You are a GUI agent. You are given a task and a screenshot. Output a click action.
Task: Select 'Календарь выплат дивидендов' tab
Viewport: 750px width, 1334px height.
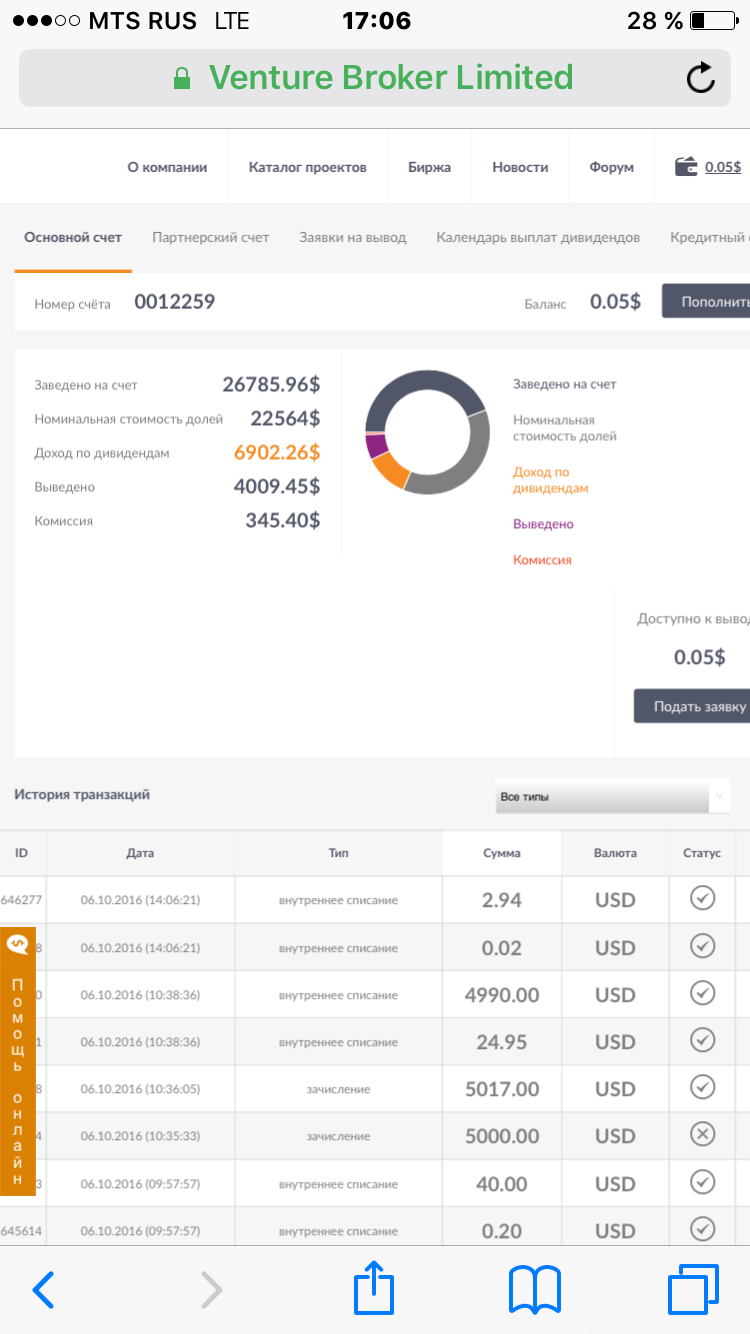(538, 237)
